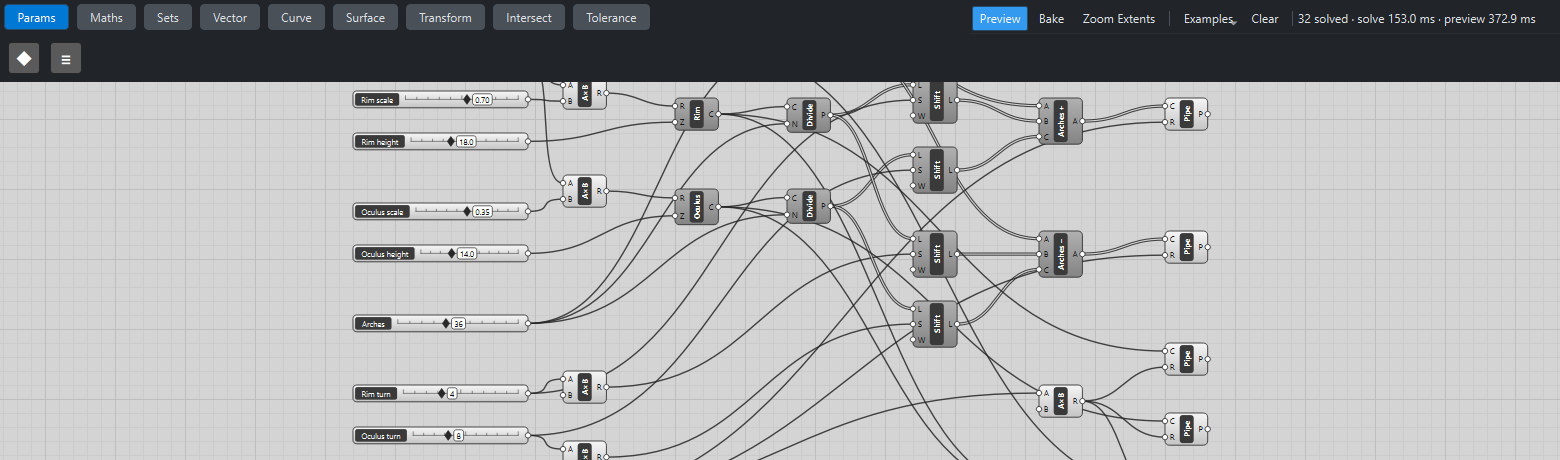The width and height of the screenshot is (1560, 460).
Task: Switch to the Params tab
Action: 37,18
